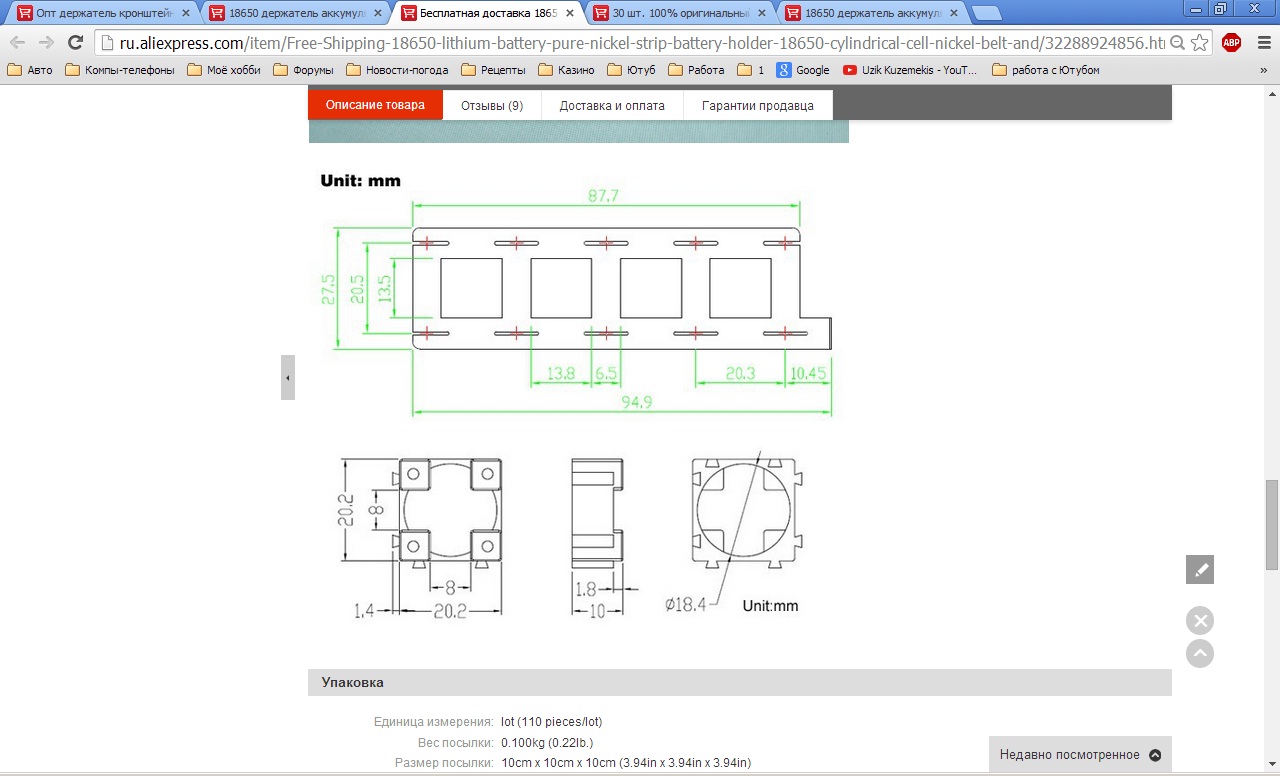
Task: Click the zoom magnifier icon in the address bar
Action: [x=1178, y=43]
